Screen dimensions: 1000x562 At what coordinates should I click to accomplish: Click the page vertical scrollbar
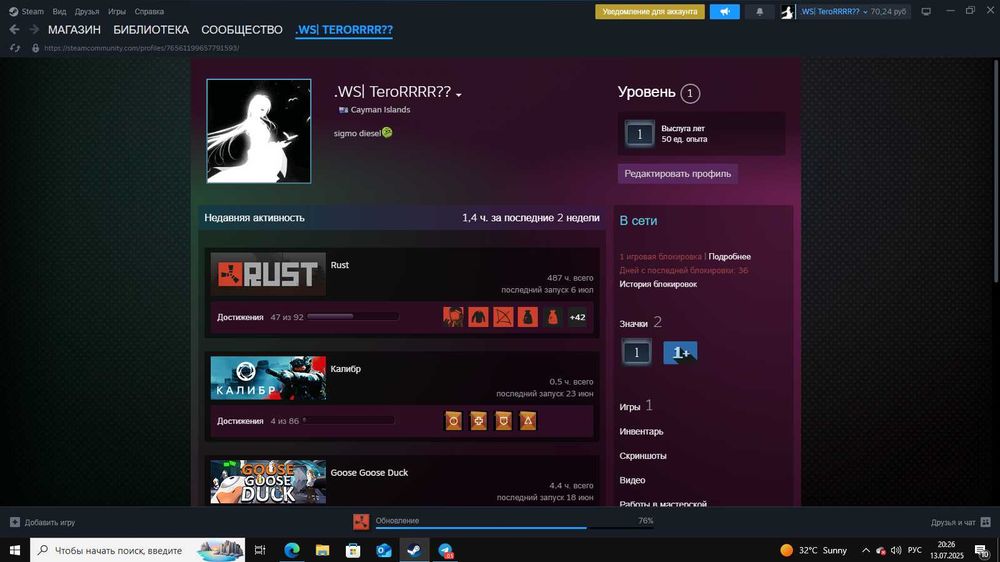point(996,171)
